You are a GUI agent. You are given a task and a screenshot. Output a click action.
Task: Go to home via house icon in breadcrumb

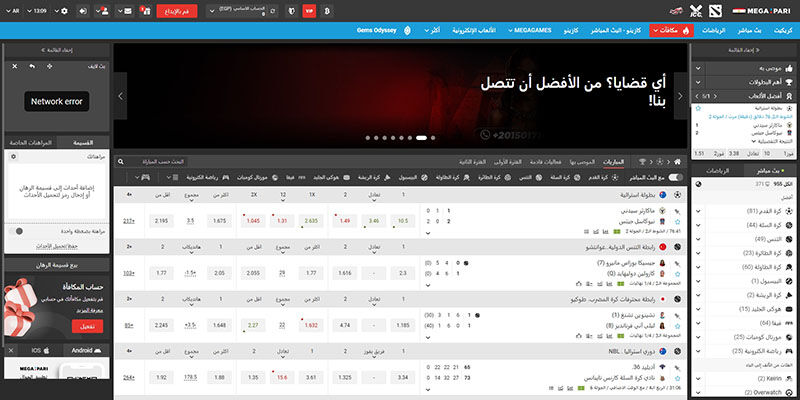click(x=678, y=162)
